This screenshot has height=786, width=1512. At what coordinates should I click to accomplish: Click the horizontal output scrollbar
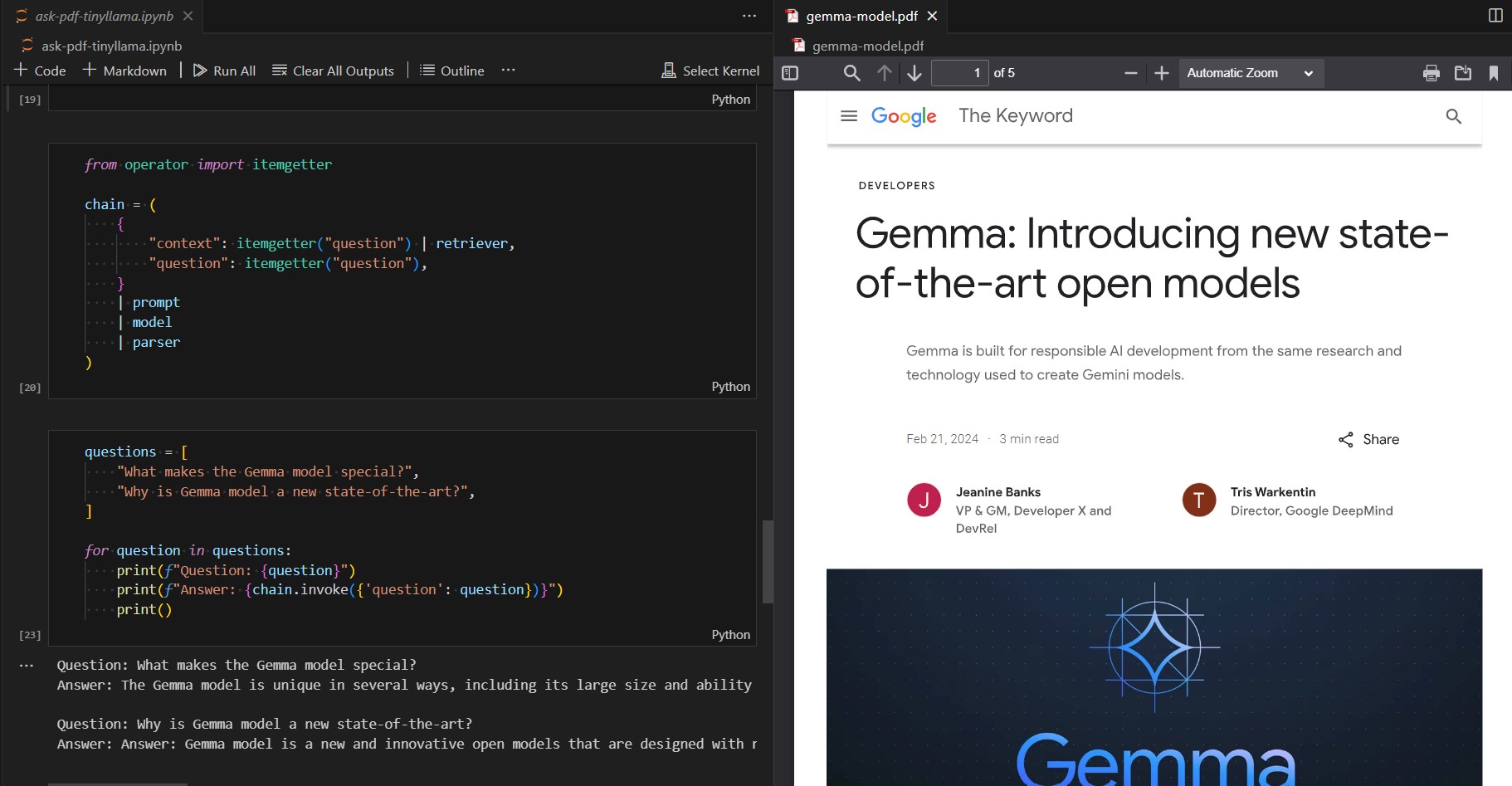[x=117, y=784]
